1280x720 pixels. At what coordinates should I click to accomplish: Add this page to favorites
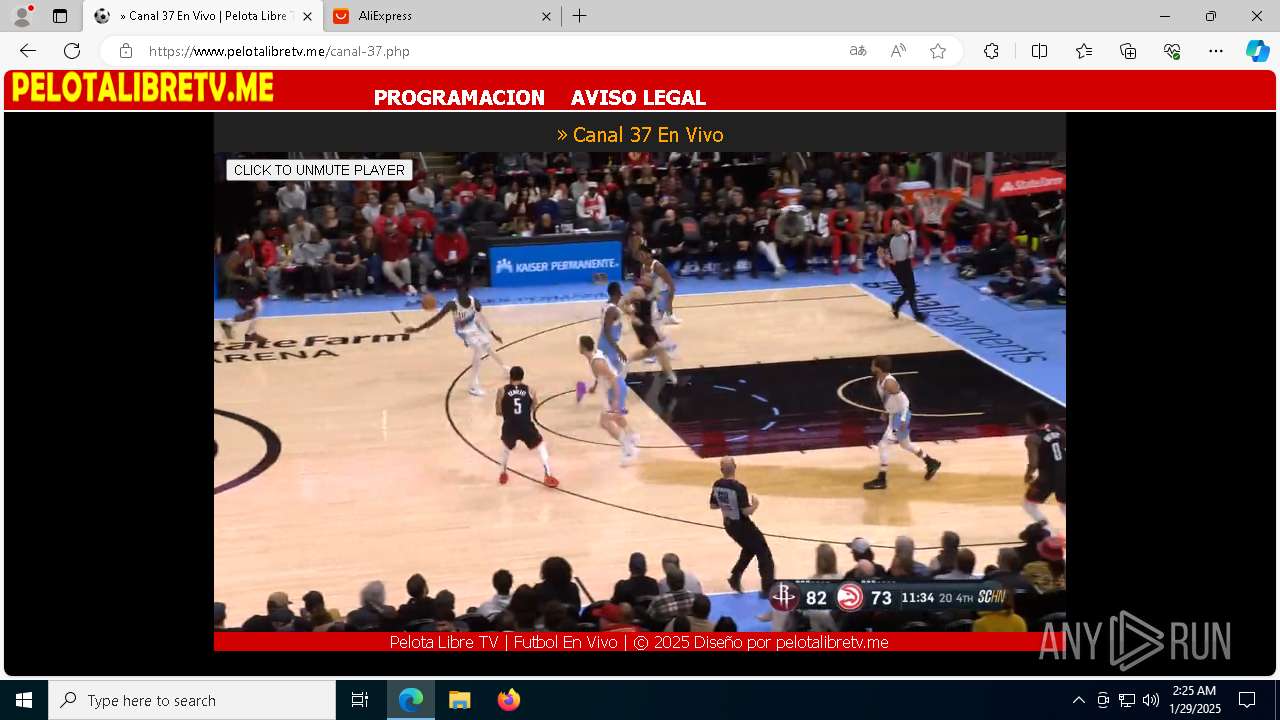938,51
